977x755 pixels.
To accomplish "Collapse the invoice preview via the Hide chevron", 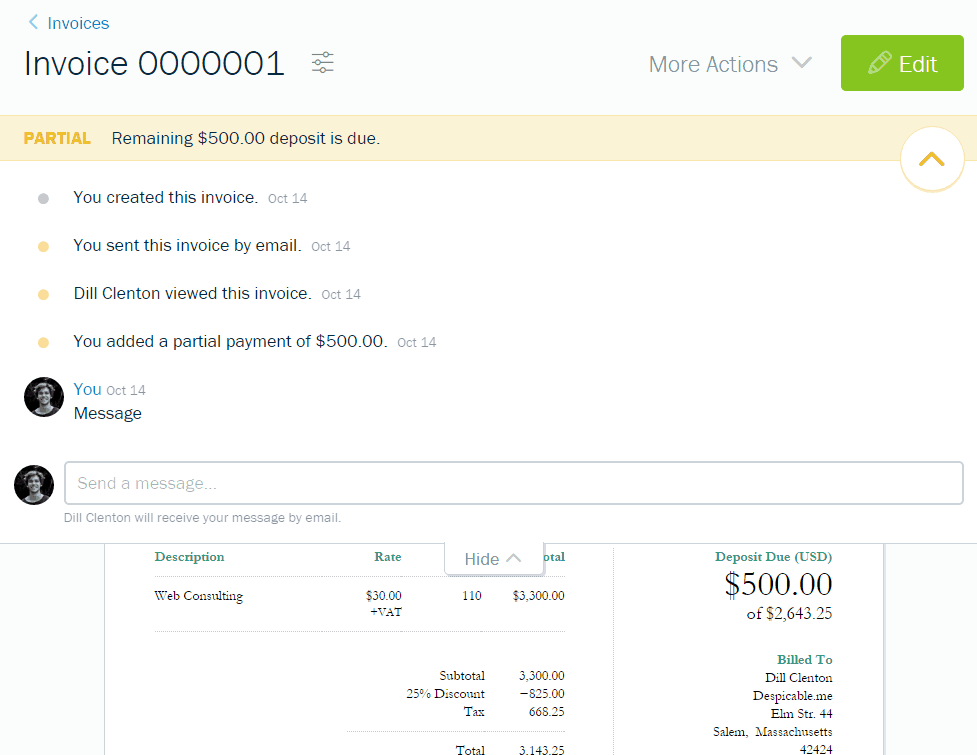I will [x=494, y=558].
